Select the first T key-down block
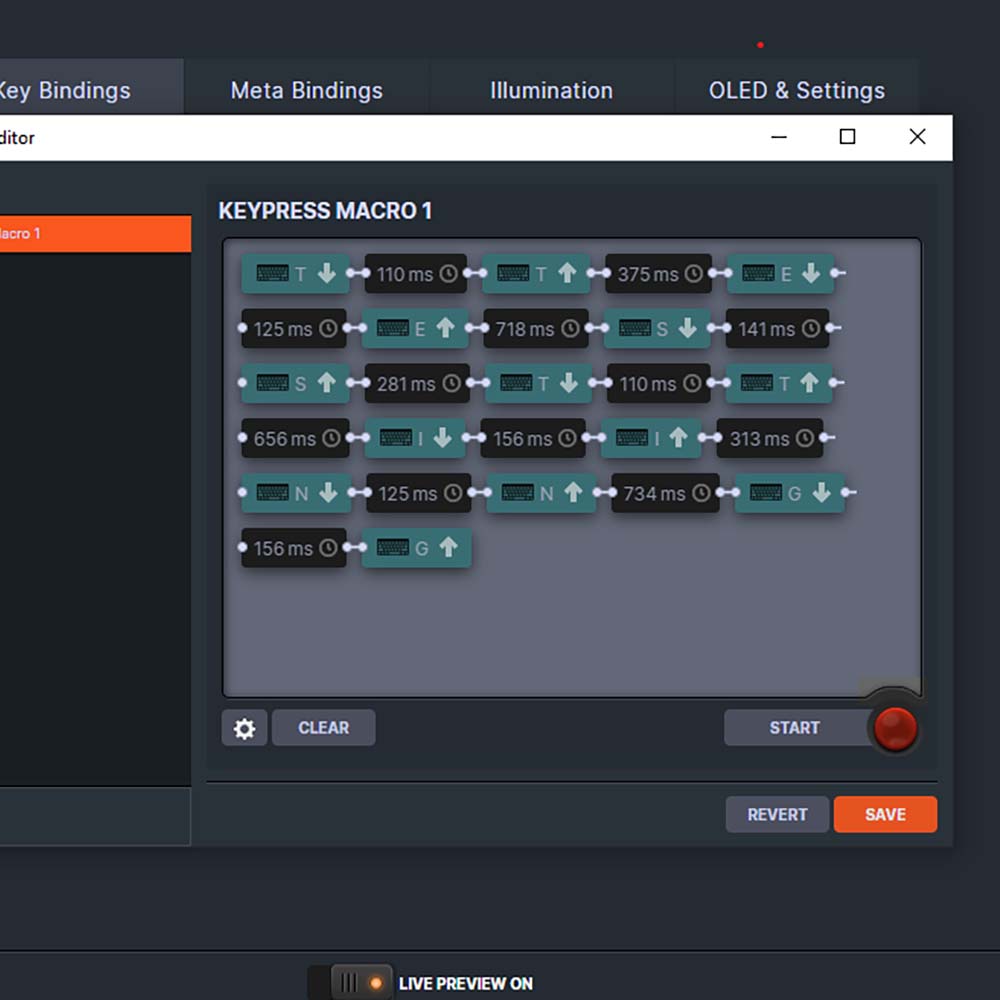 pos(296,274)
